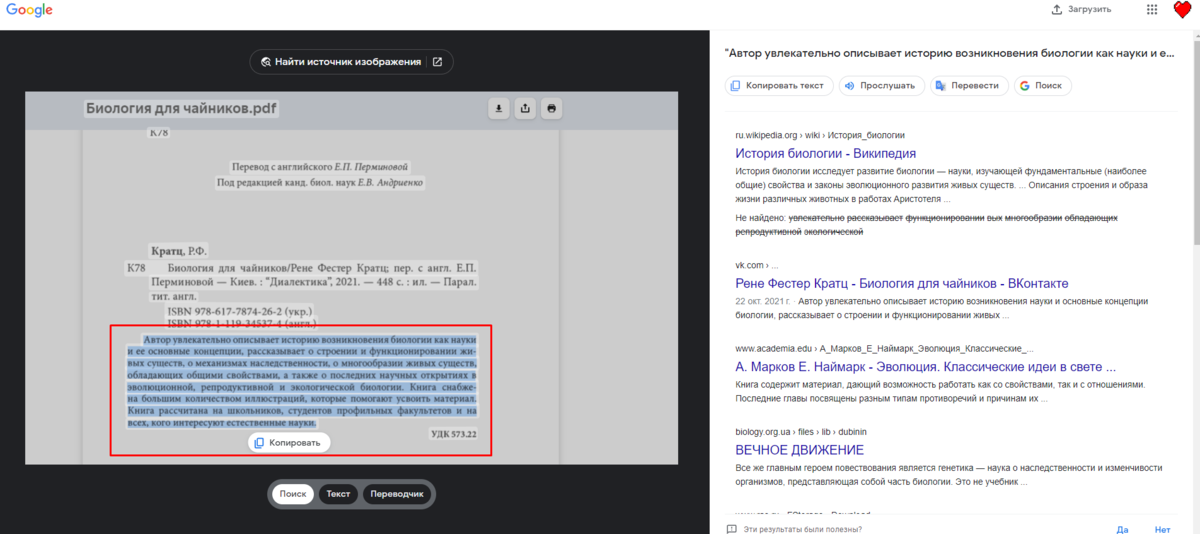This screenshot has width=1200, height=534.
Task: Click the recognized text title heading
Action: [x=949, y=53]
